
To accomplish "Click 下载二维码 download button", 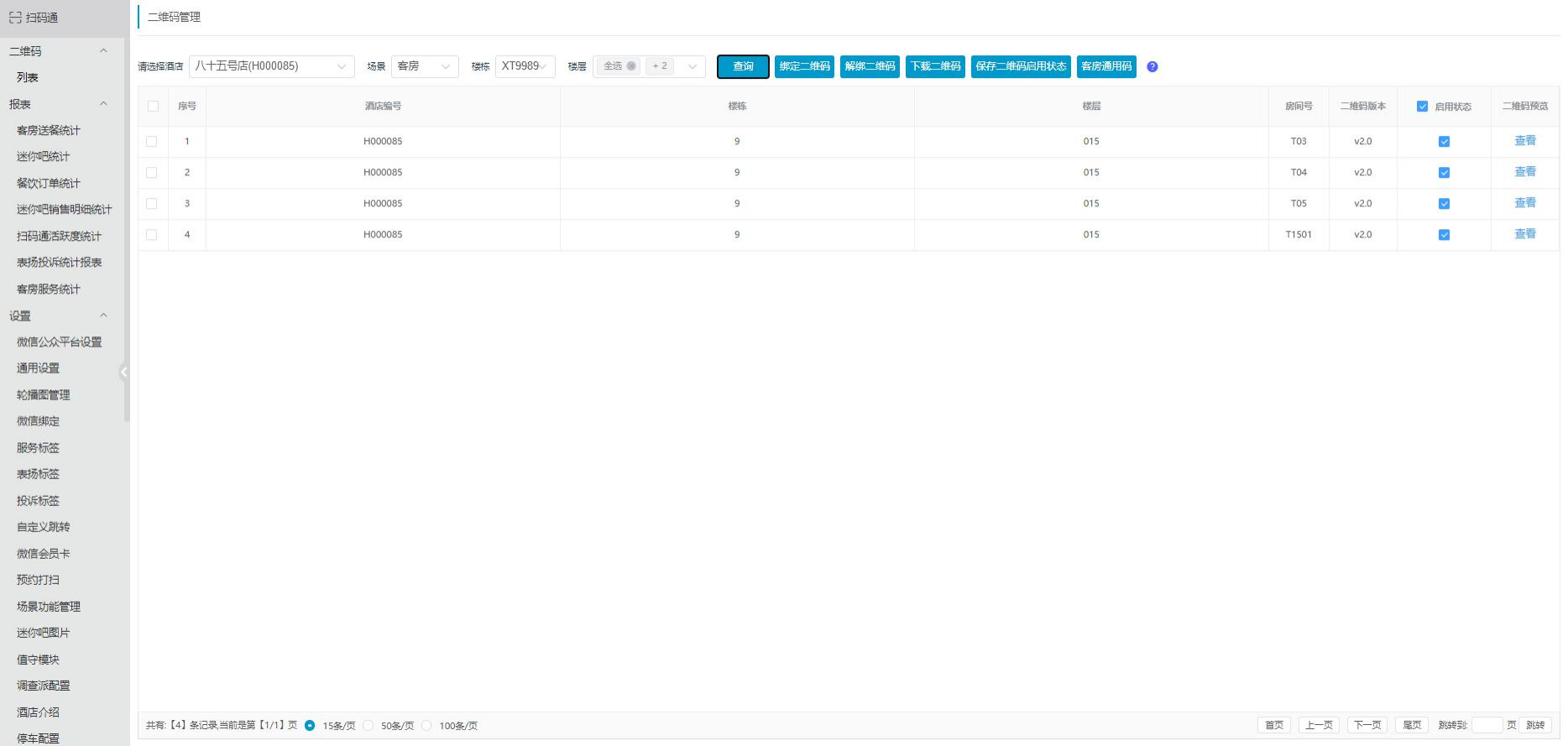I will (935, 66).
